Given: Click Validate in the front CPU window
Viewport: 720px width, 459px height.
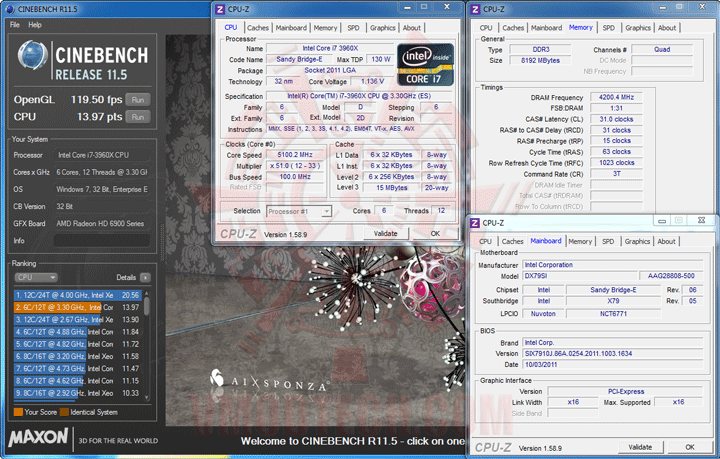Looking at the screenshot, I should (386, 233).
